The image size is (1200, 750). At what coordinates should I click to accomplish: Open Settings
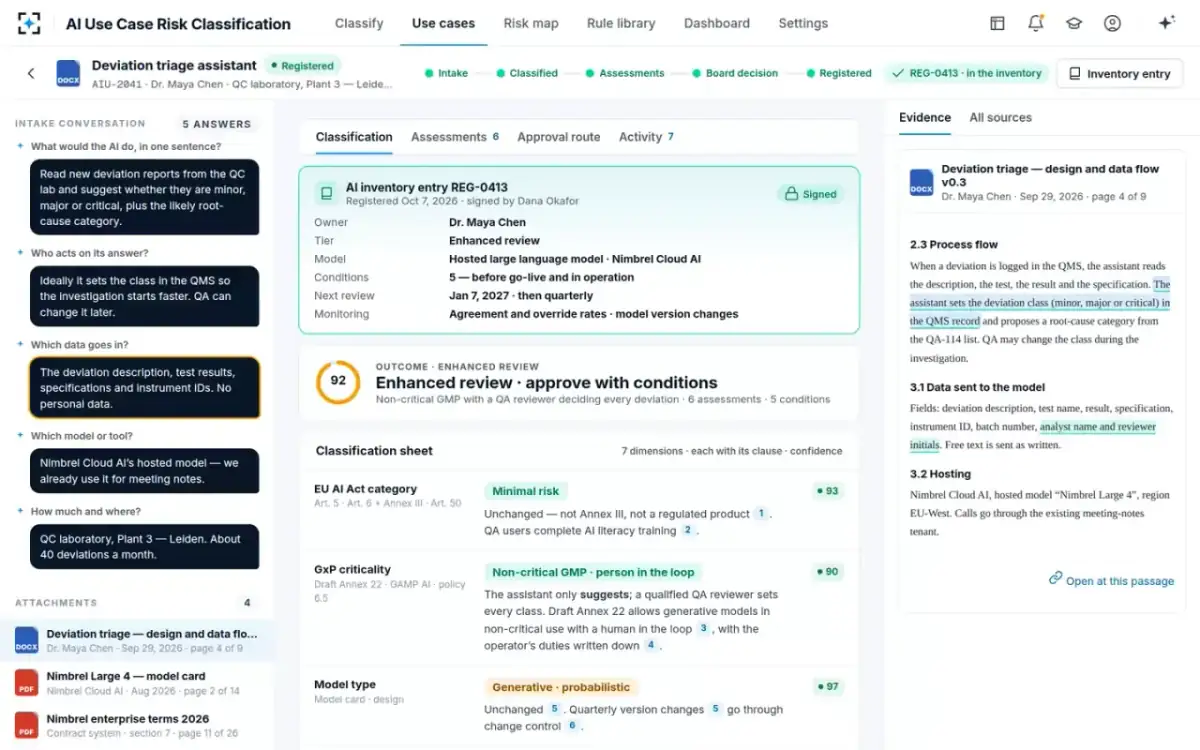point(803,23)
